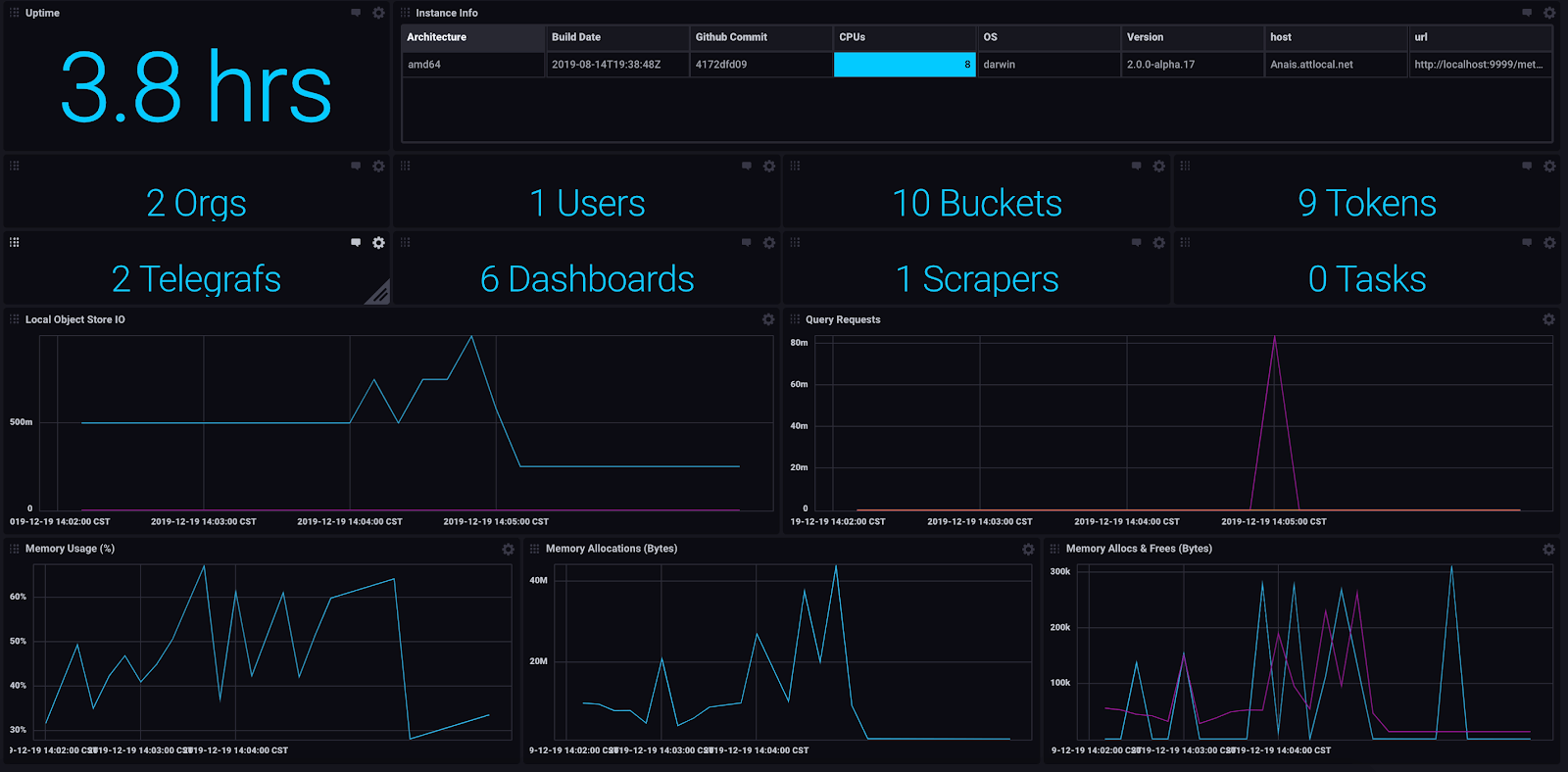
Task: Open the gear menu on the Telegrafs cell
Action: (378, 243)
